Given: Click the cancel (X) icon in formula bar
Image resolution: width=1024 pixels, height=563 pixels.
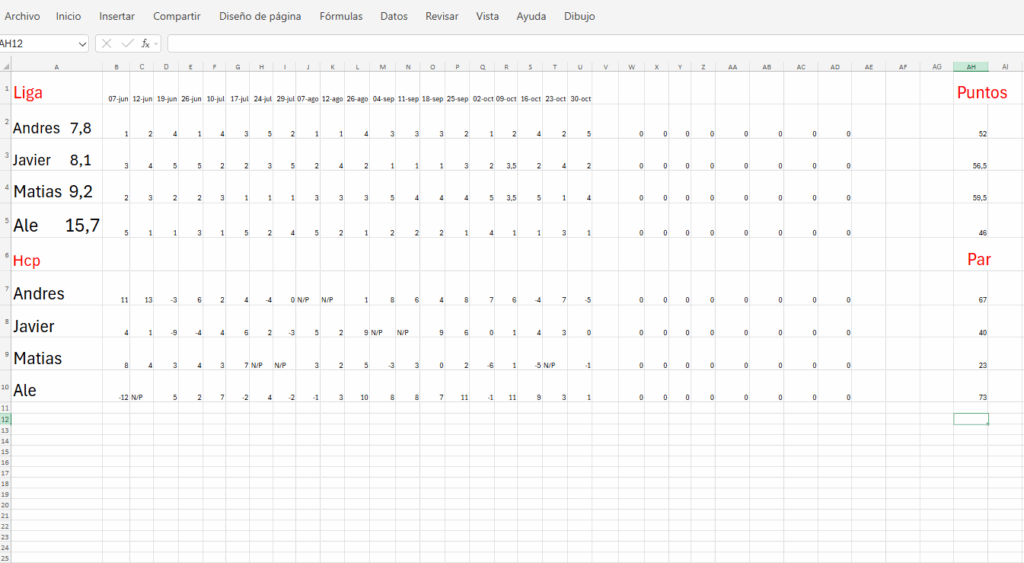Looking at the screenshot, I should coord(107,43).
